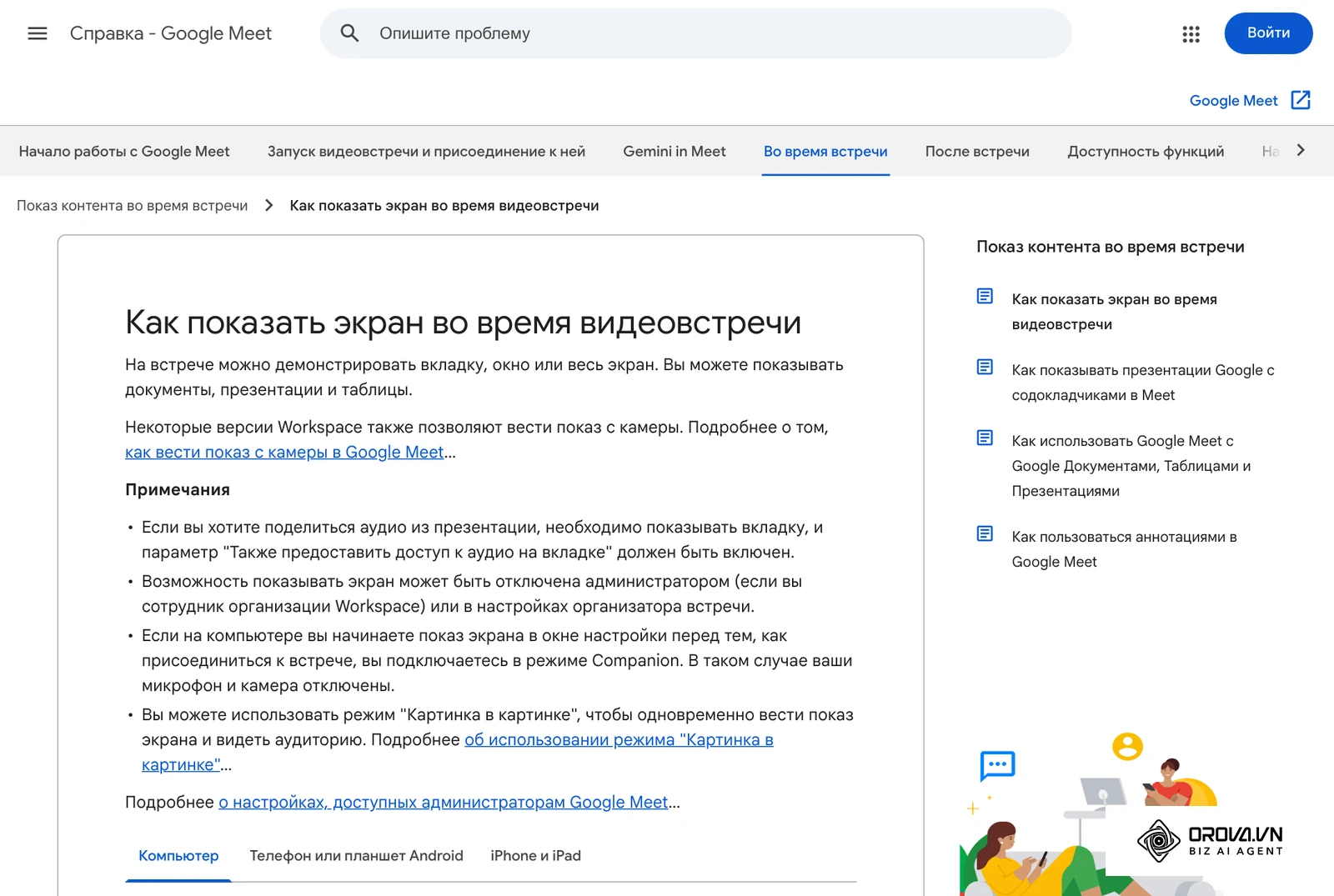Click article icon beside "Как показать экран"
Viewport: 1334px width, 896px height.
click(x=985, y=296)
